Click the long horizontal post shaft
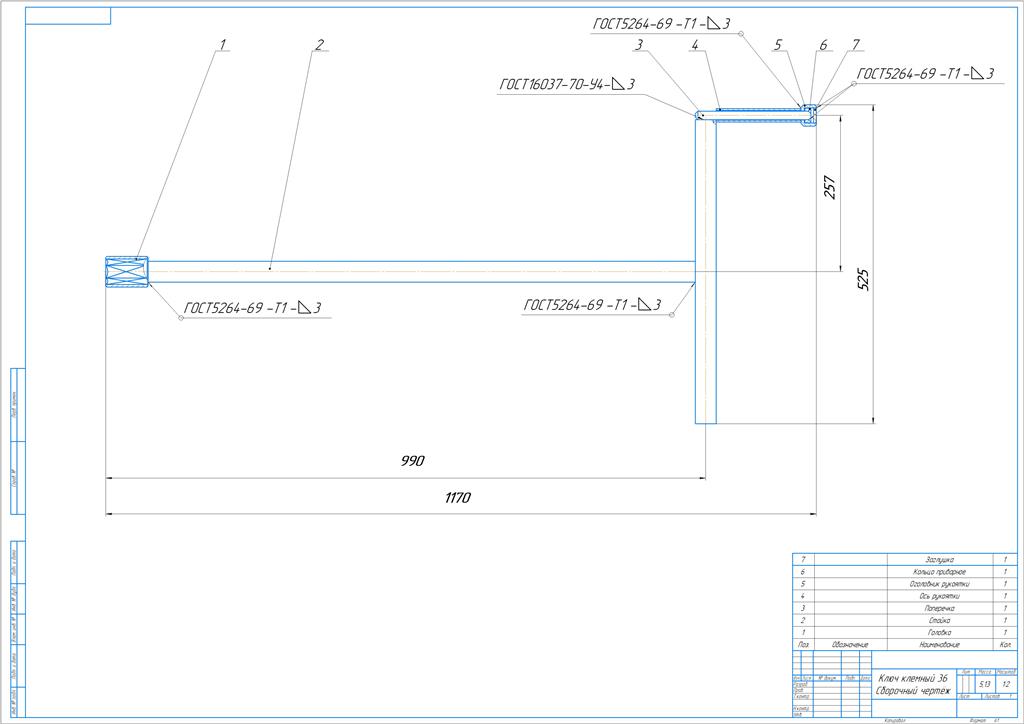Screen dimensions: 1024x724 coord(421,272)
